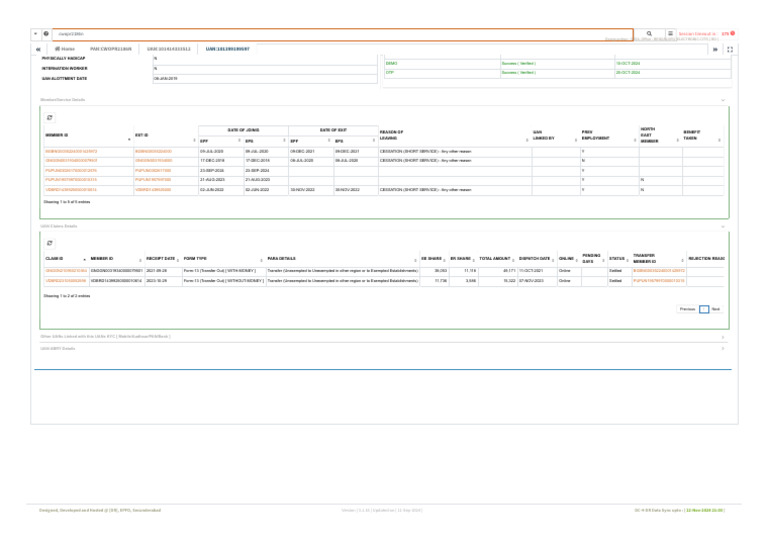Sort service table by Member ID column
Image resolution: width=768 pixels, height=543 pixels.
(88, 136)
